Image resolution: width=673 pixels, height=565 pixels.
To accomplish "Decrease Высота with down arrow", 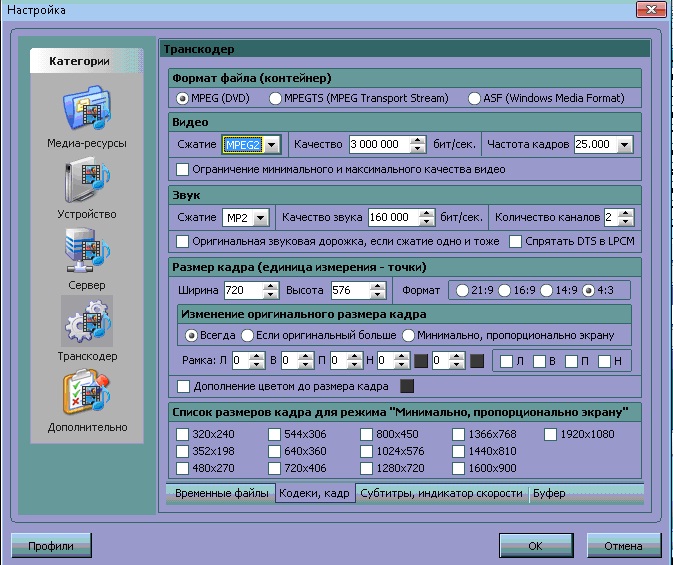I will click(378, 295).
